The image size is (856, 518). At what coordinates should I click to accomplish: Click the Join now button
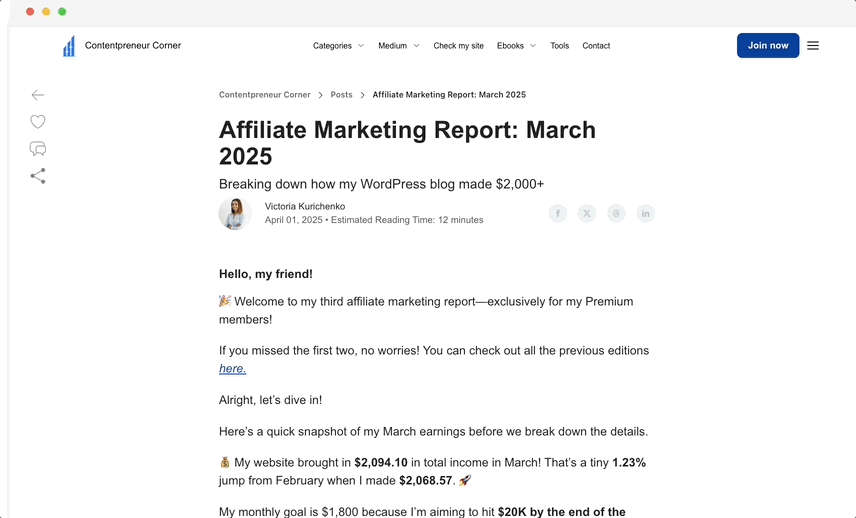(768, 45)
